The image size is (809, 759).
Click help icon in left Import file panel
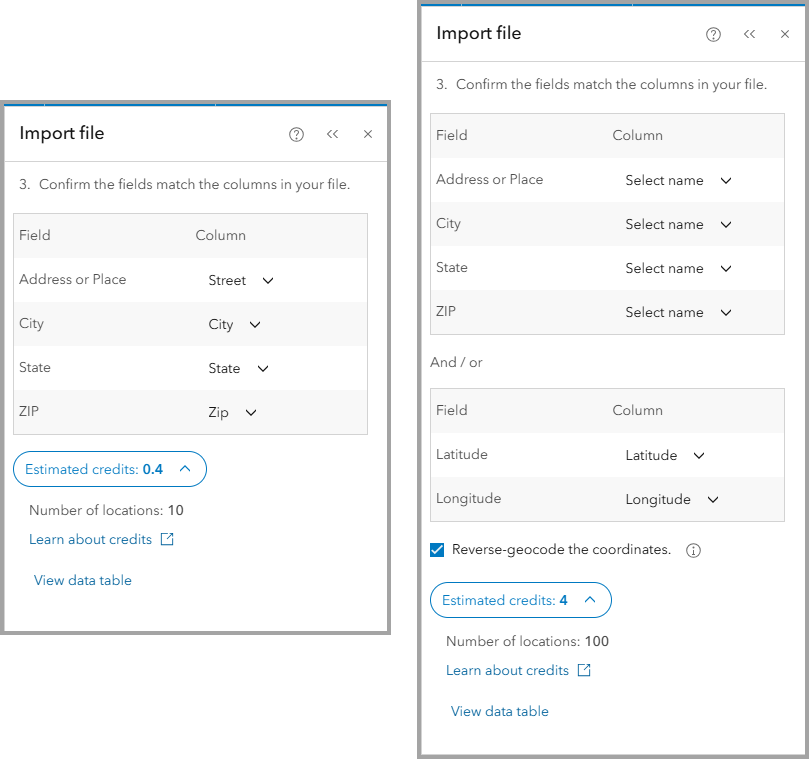click(296, 135)
